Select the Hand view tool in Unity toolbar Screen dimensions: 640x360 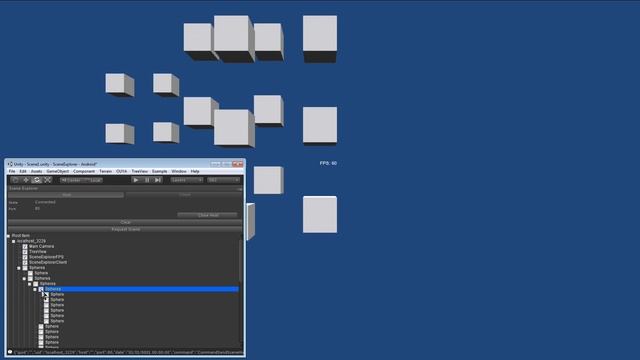tap(15, 180)
